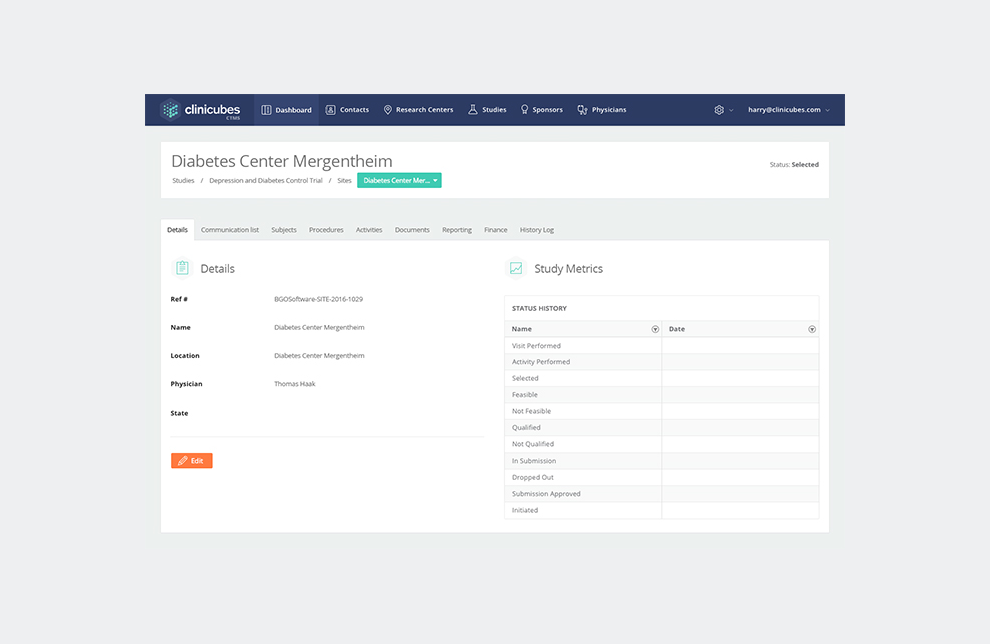Open Research Centers in the navigation bar
990x644 pixels.
[x=418, y=110]
